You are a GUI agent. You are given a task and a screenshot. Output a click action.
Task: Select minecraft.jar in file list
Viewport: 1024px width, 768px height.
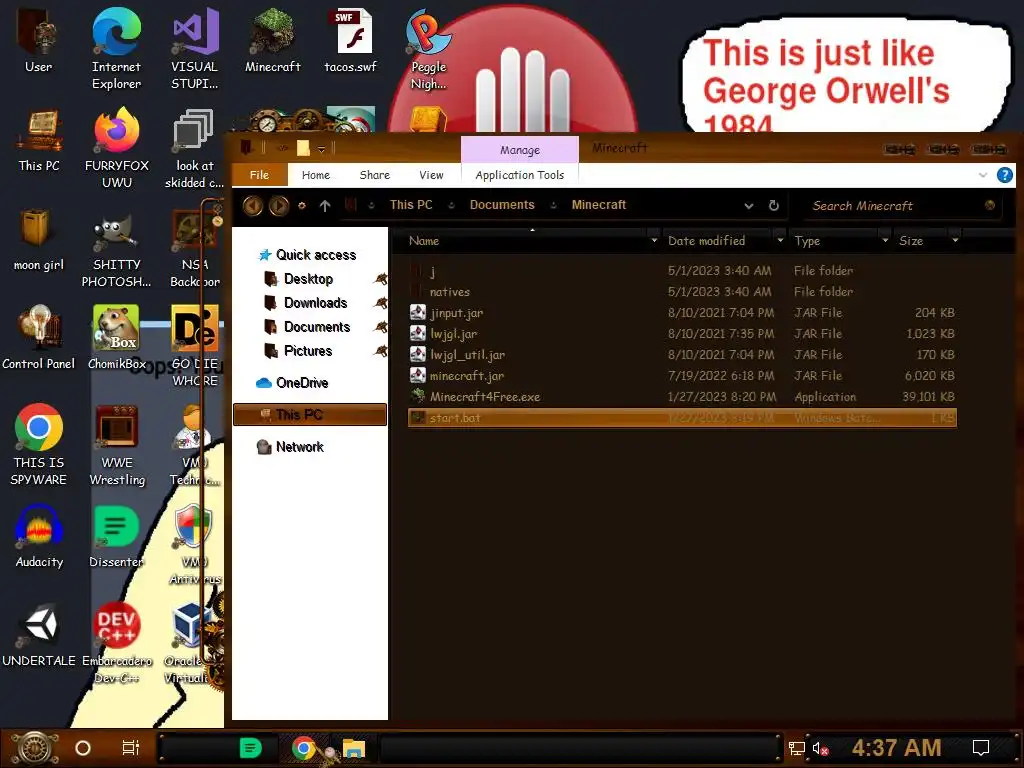pos(682,376)
